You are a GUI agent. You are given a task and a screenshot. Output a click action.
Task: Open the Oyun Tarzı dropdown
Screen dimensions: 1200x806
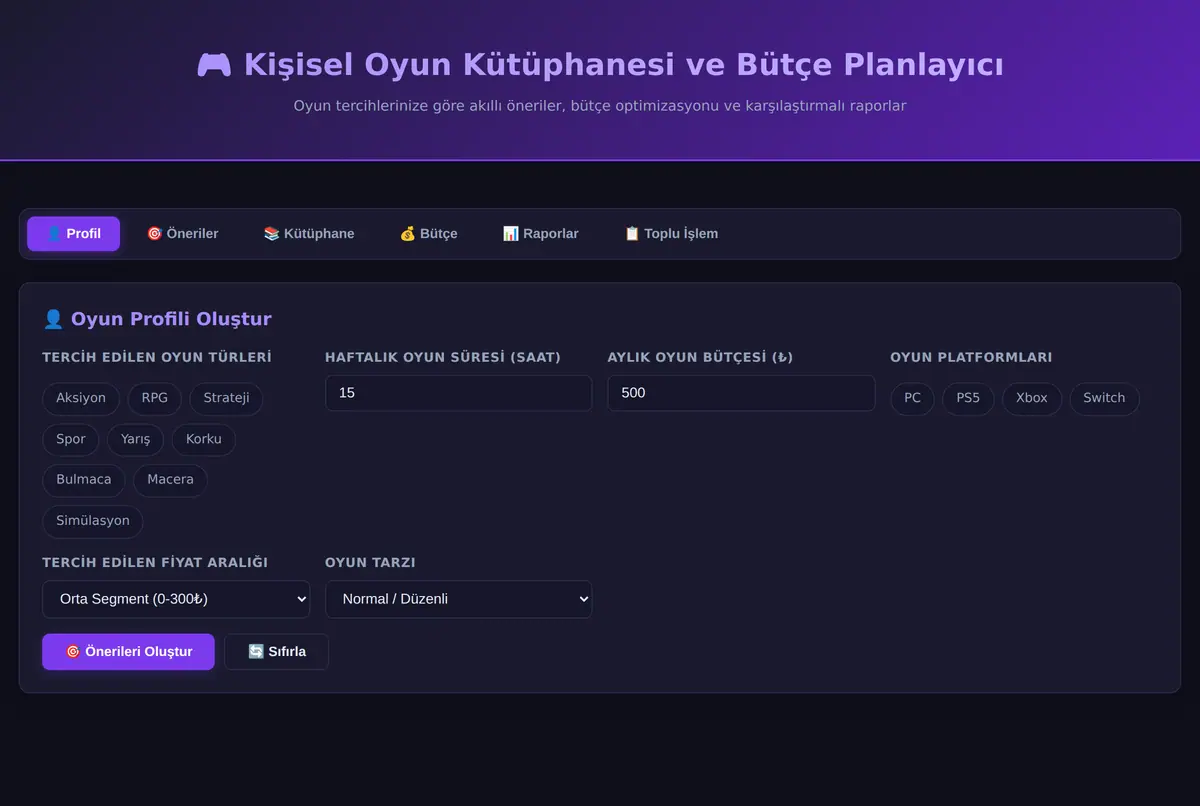(459, 599)
